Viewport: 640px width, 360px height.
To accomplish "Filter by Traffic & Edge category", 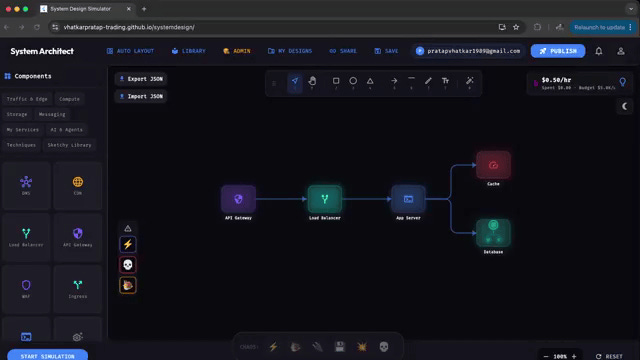I will (x=27, y=99).
